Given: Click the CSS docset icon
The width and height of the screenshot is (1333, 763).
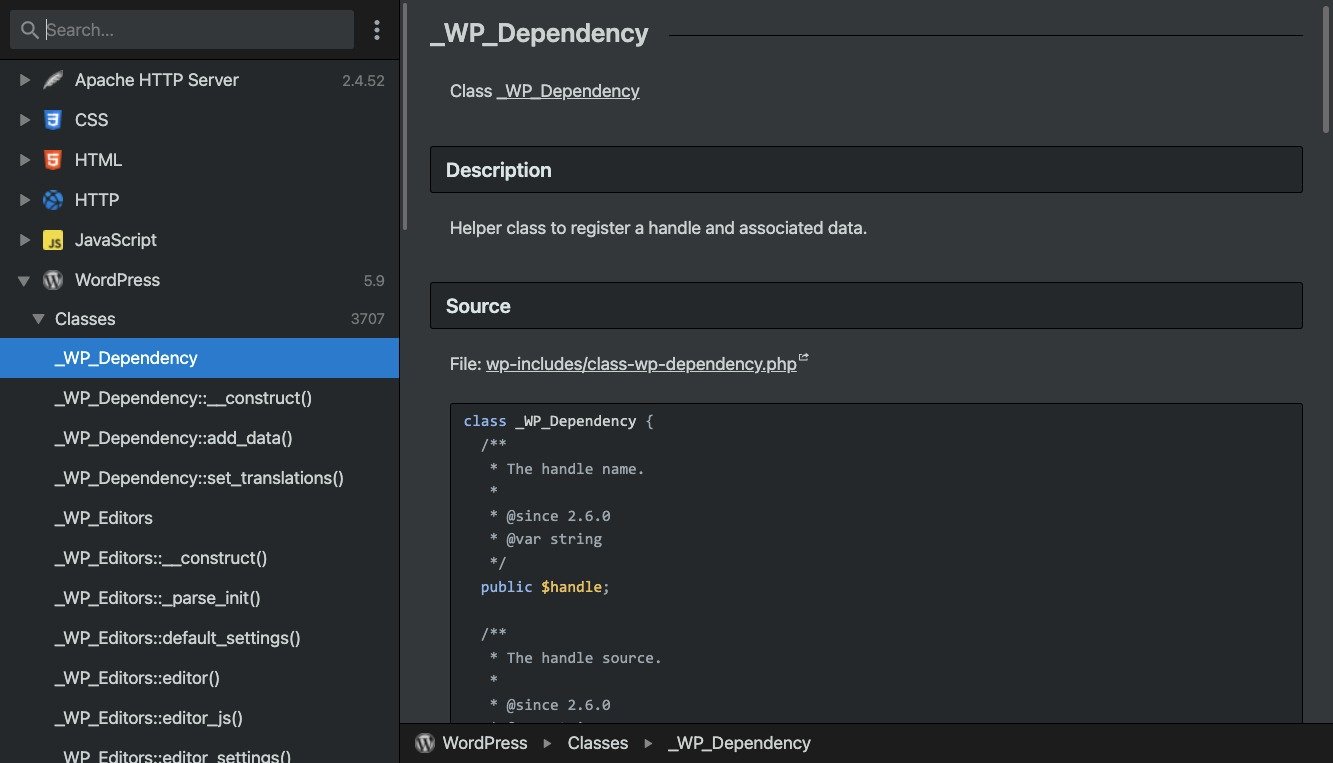Looking at the screenshot, I should (51, 120).
